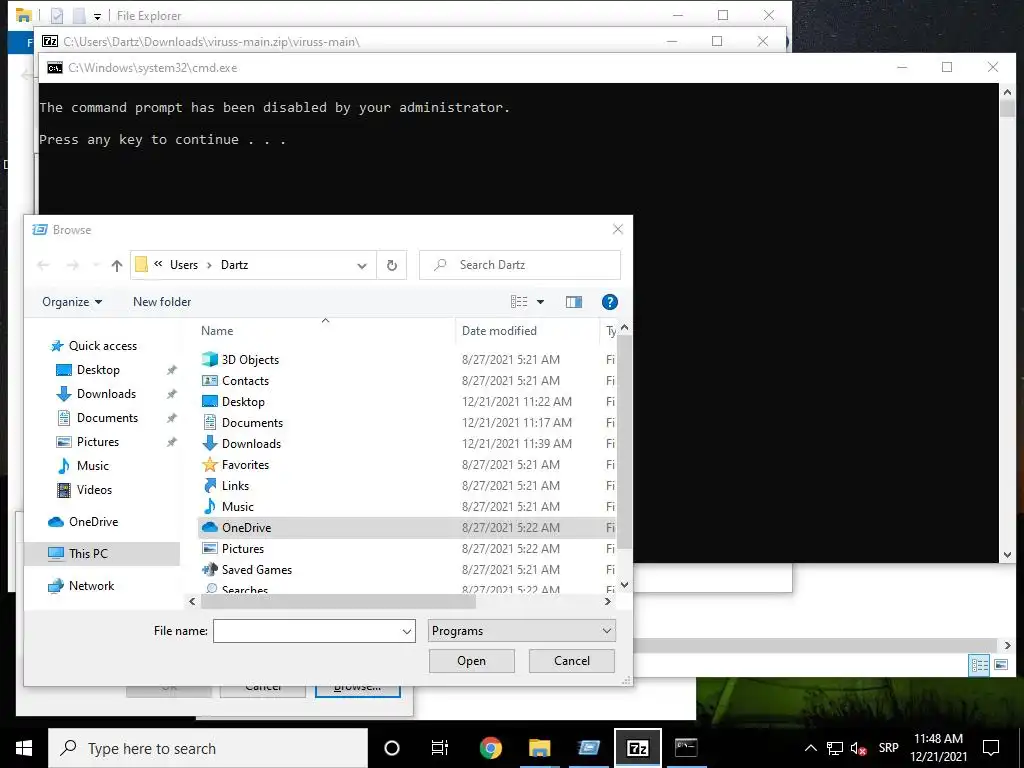
Task: Switch to Command Prompt taskbar icon
Action: (x=686, y=748)
